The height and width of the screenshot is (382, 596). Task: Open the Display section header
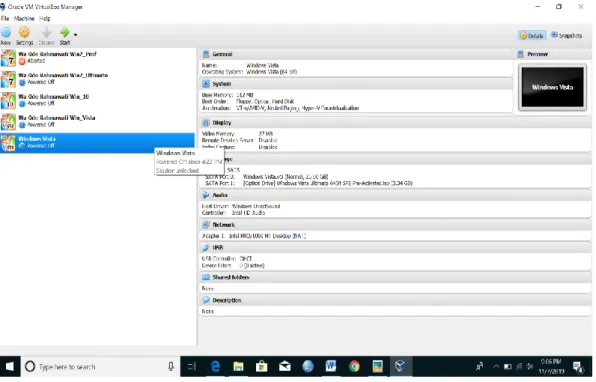coord(395,122)
